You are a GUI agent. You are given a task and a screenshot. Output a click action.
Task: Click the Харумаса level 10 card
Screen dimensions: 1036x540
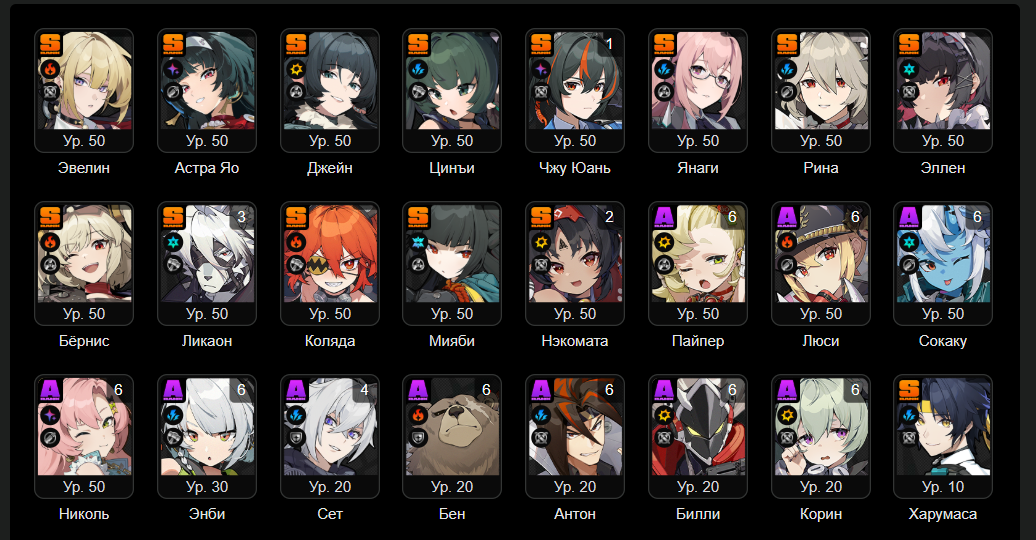pyautogui.click(x=943, y=437)
